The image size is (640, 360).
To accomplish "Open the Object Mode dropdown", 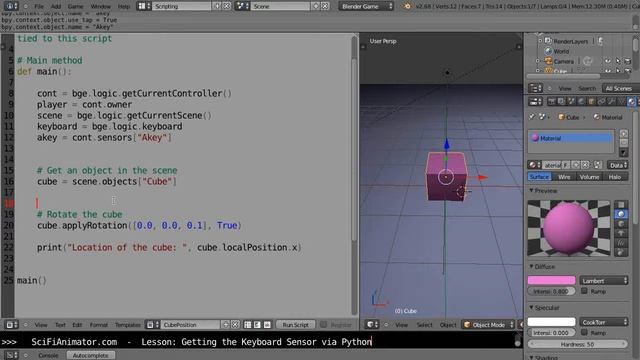I will (489, 325).
